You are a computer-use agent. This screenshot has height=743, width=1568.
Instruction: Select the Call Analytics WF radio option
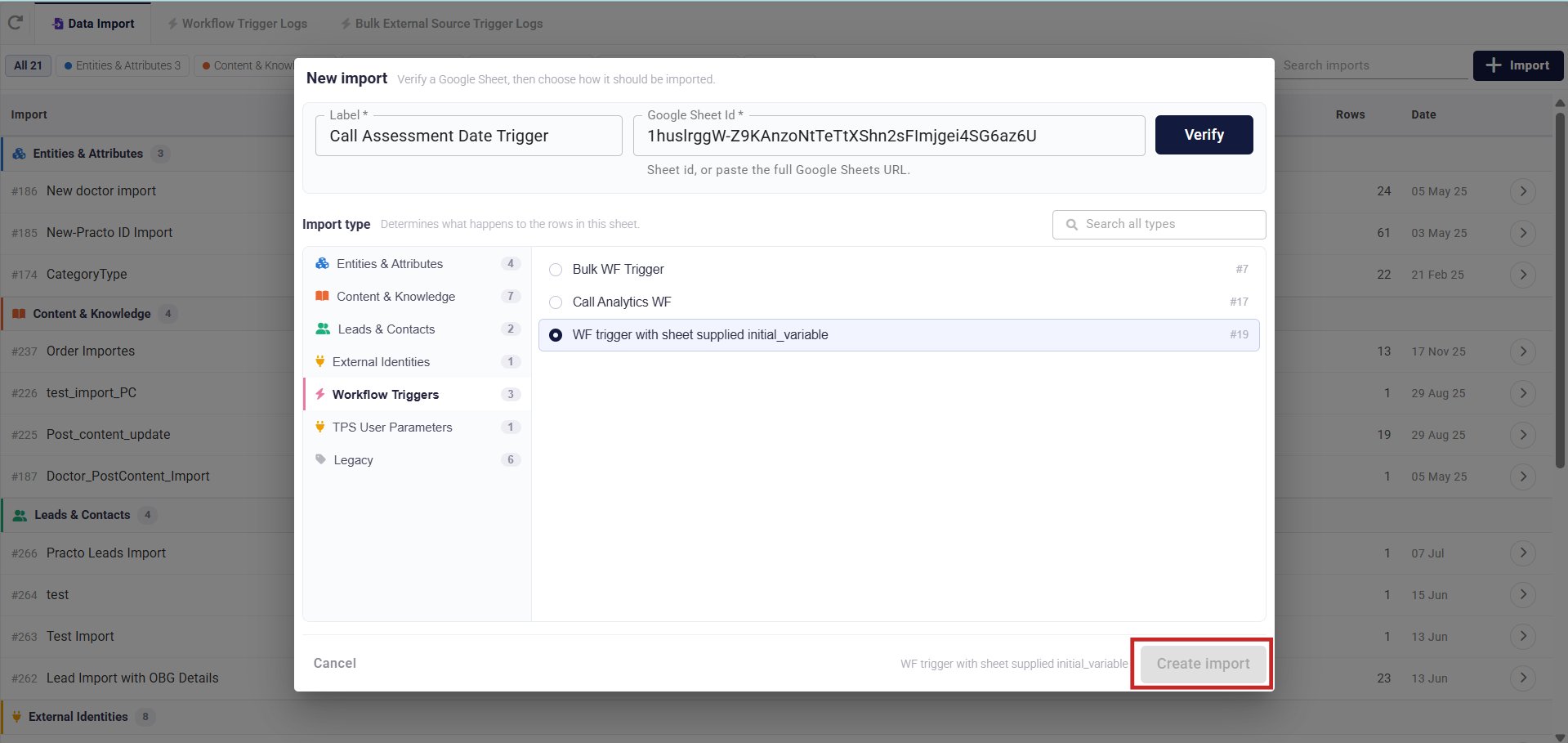(x=556, y=302)
